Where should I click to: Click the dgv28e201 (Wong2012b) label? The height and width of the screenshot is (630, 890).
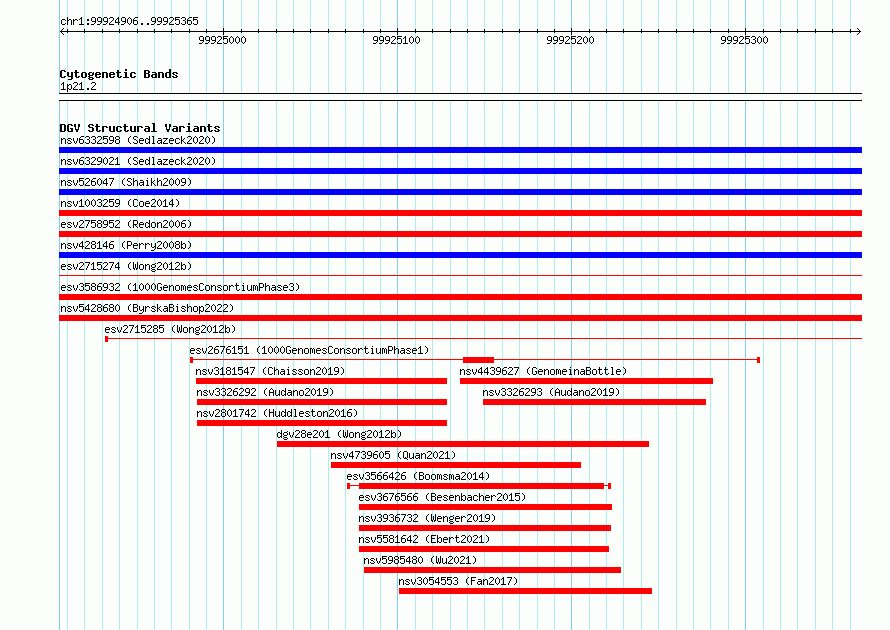339,434
